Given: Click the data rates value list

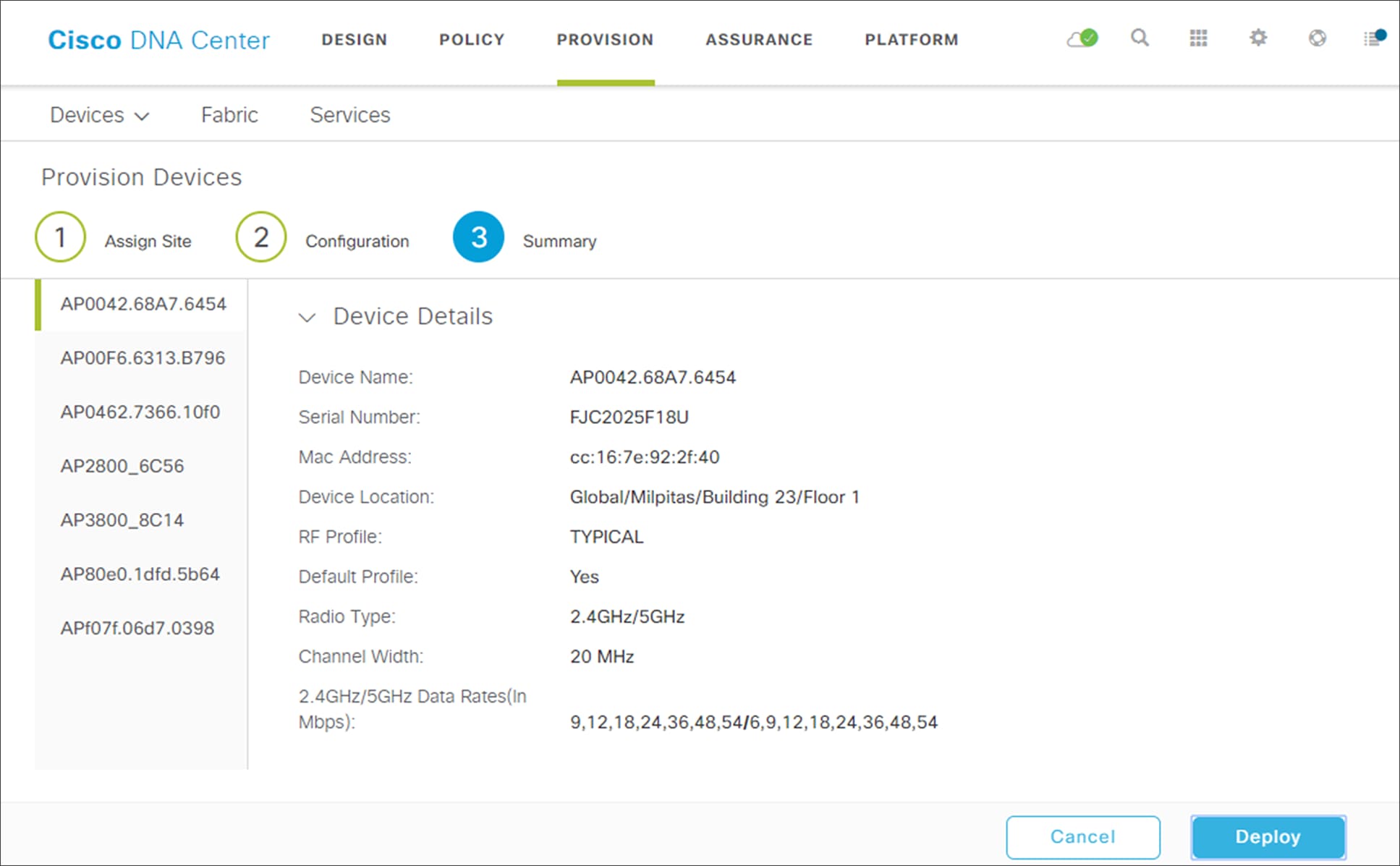Looking at the screenshot, I should (x=754, y=722).
